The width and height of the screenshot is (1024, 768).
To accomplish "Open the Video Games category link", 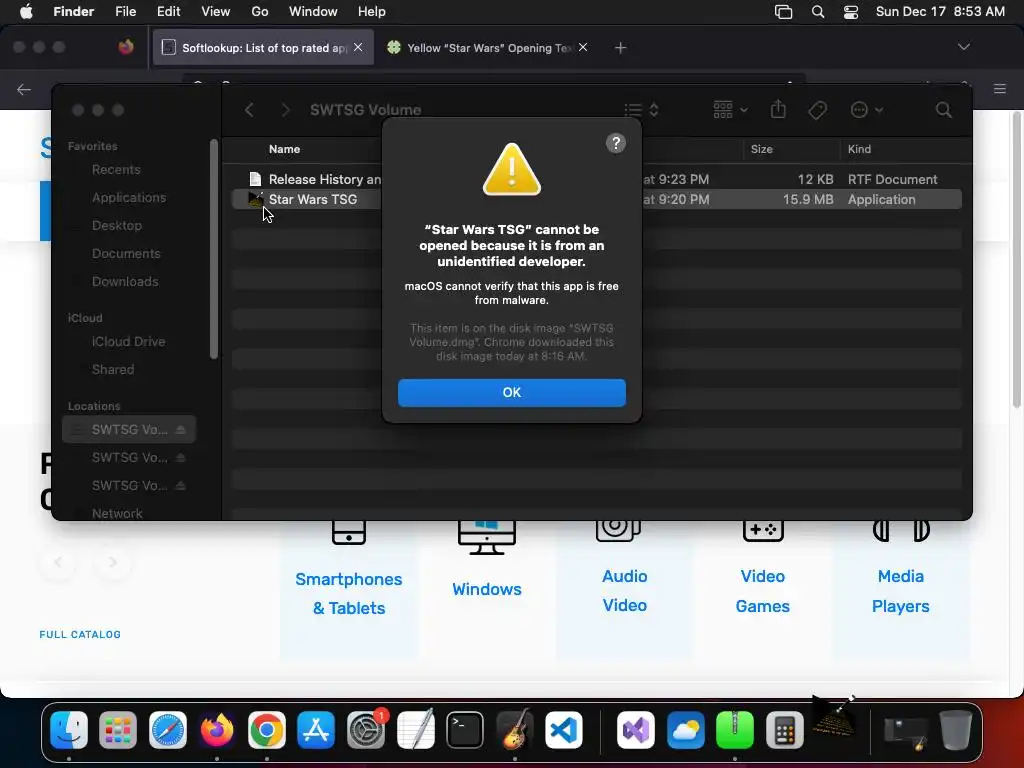I will 762,590.
